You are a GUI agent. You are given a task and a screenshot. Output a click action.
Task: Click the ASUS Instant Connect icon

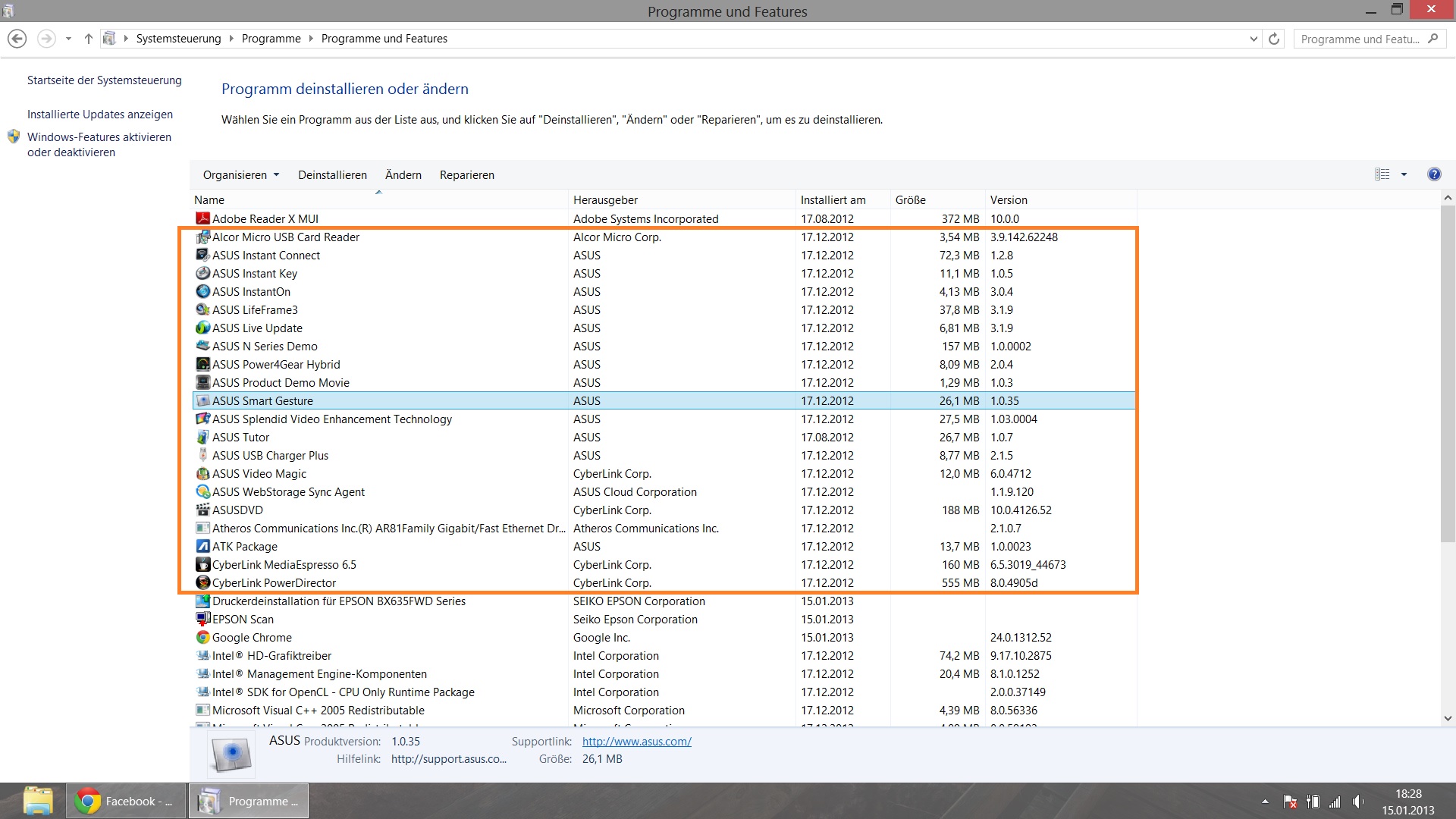(x=202, y=256)
